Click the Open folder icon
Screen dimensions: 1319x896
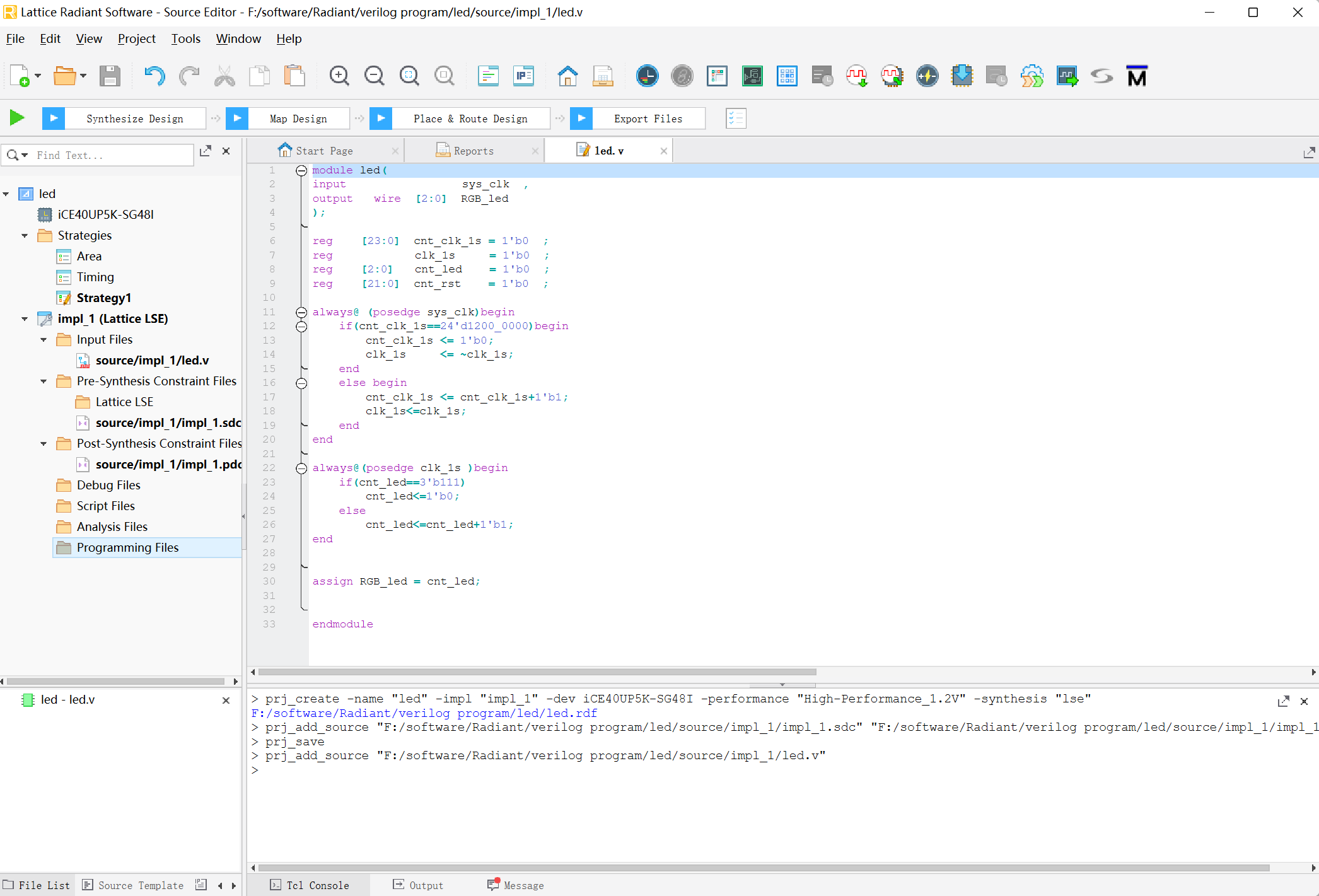coord(64,76)
